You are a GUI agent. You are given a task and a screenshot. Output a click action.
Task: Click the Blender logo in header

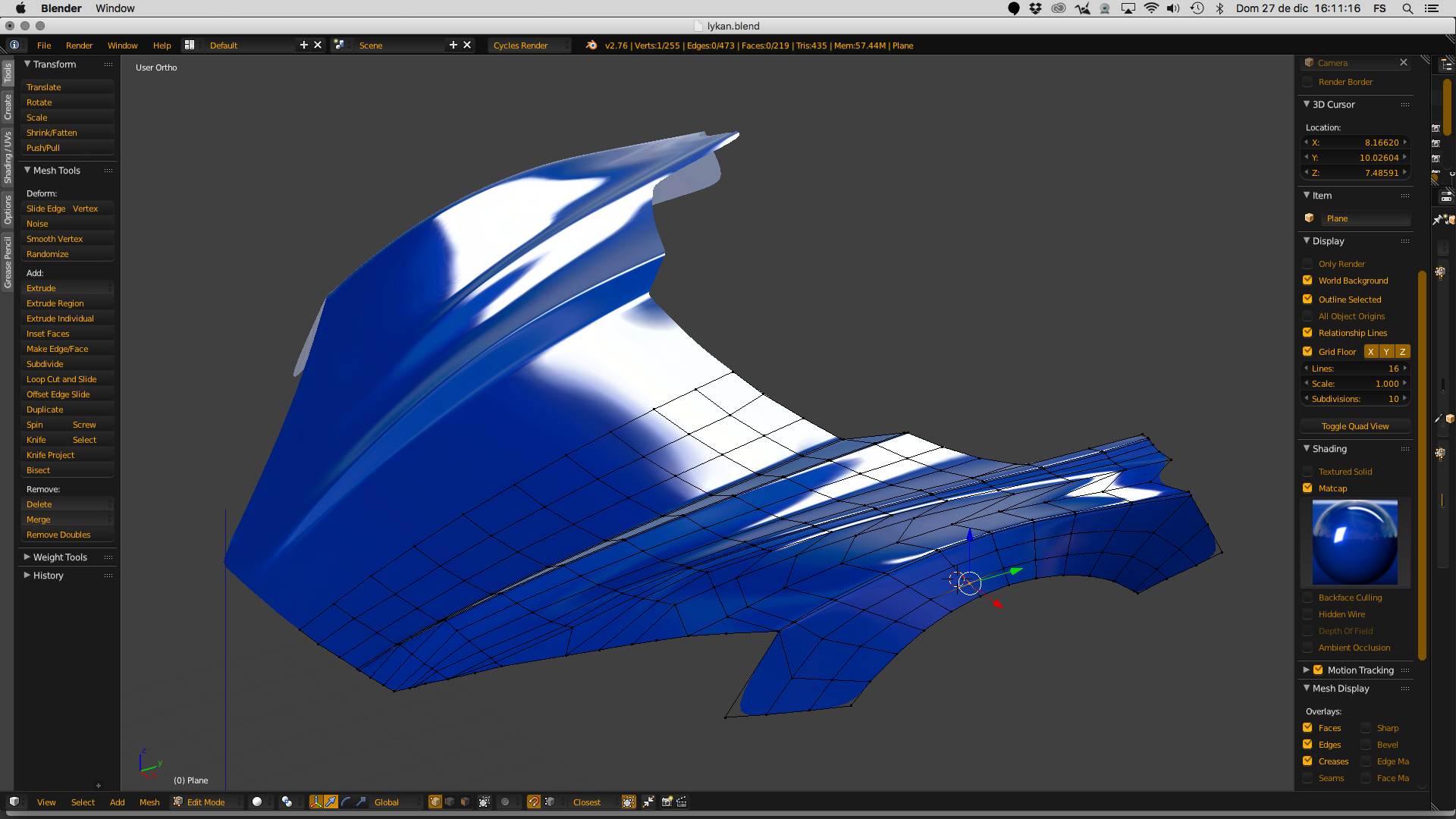591,45
